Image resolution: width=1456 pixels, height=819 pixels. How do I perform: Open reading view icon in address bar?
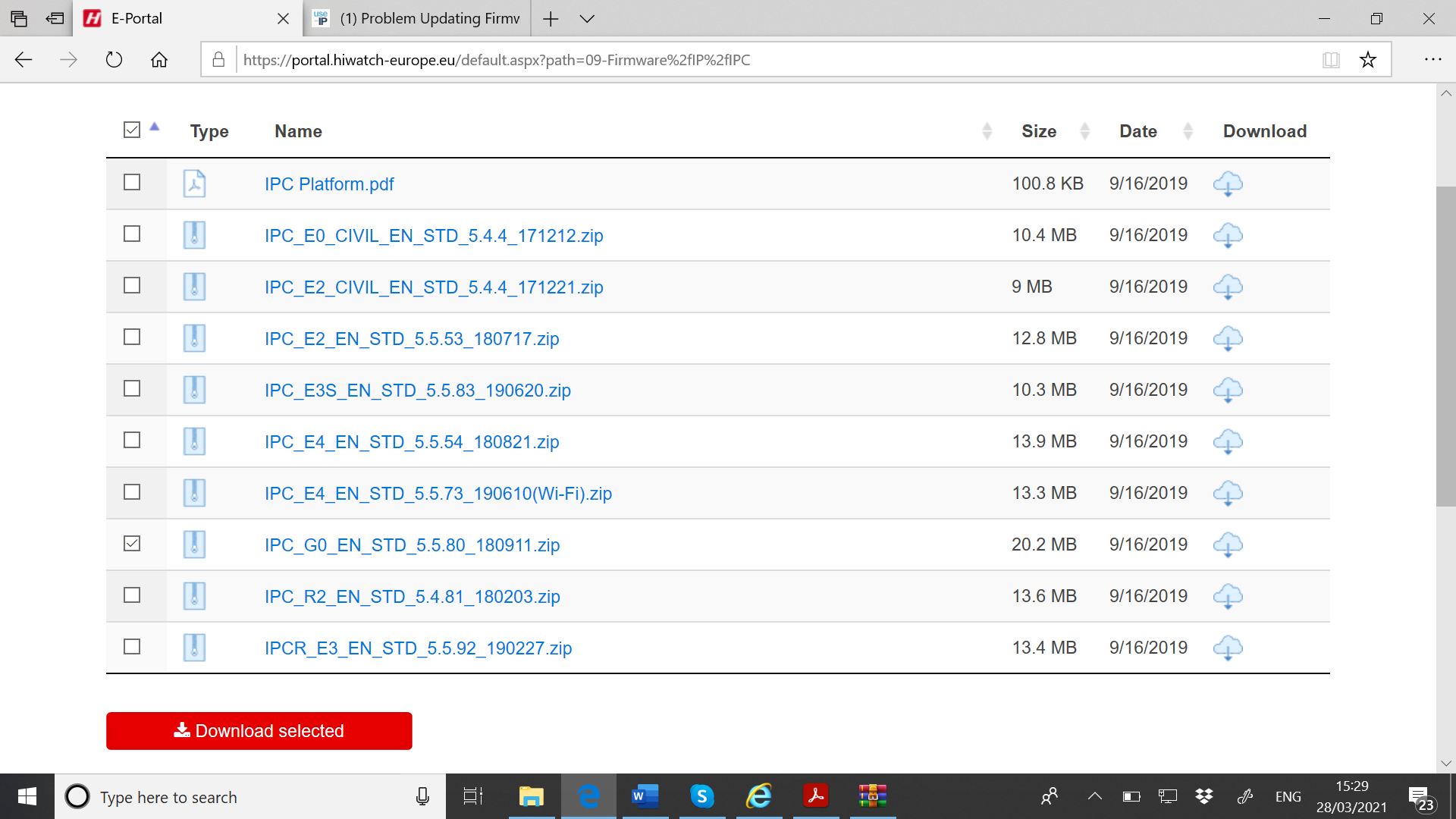1331,60
